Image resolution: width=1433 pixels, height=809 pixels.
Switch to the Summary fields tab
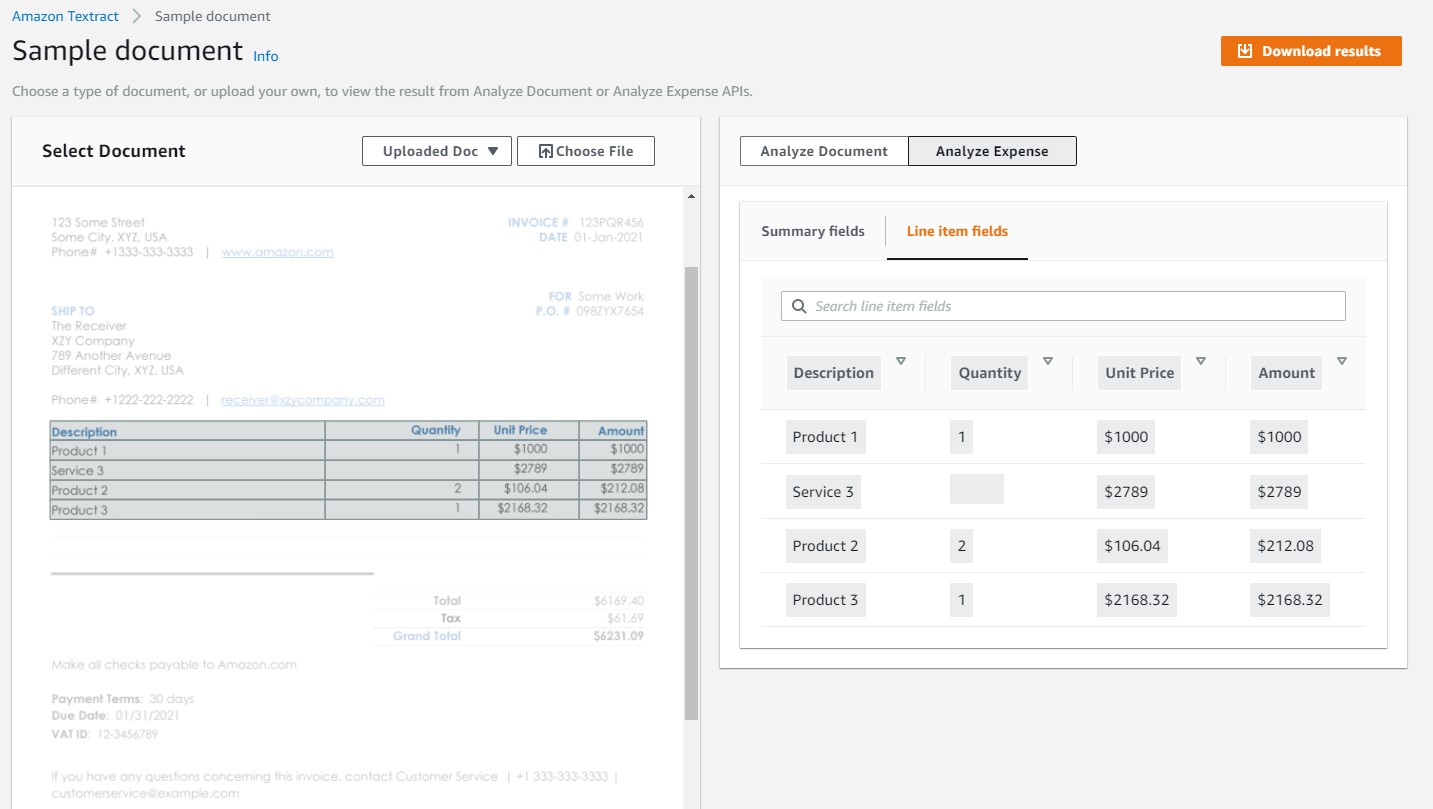(812, 231)
